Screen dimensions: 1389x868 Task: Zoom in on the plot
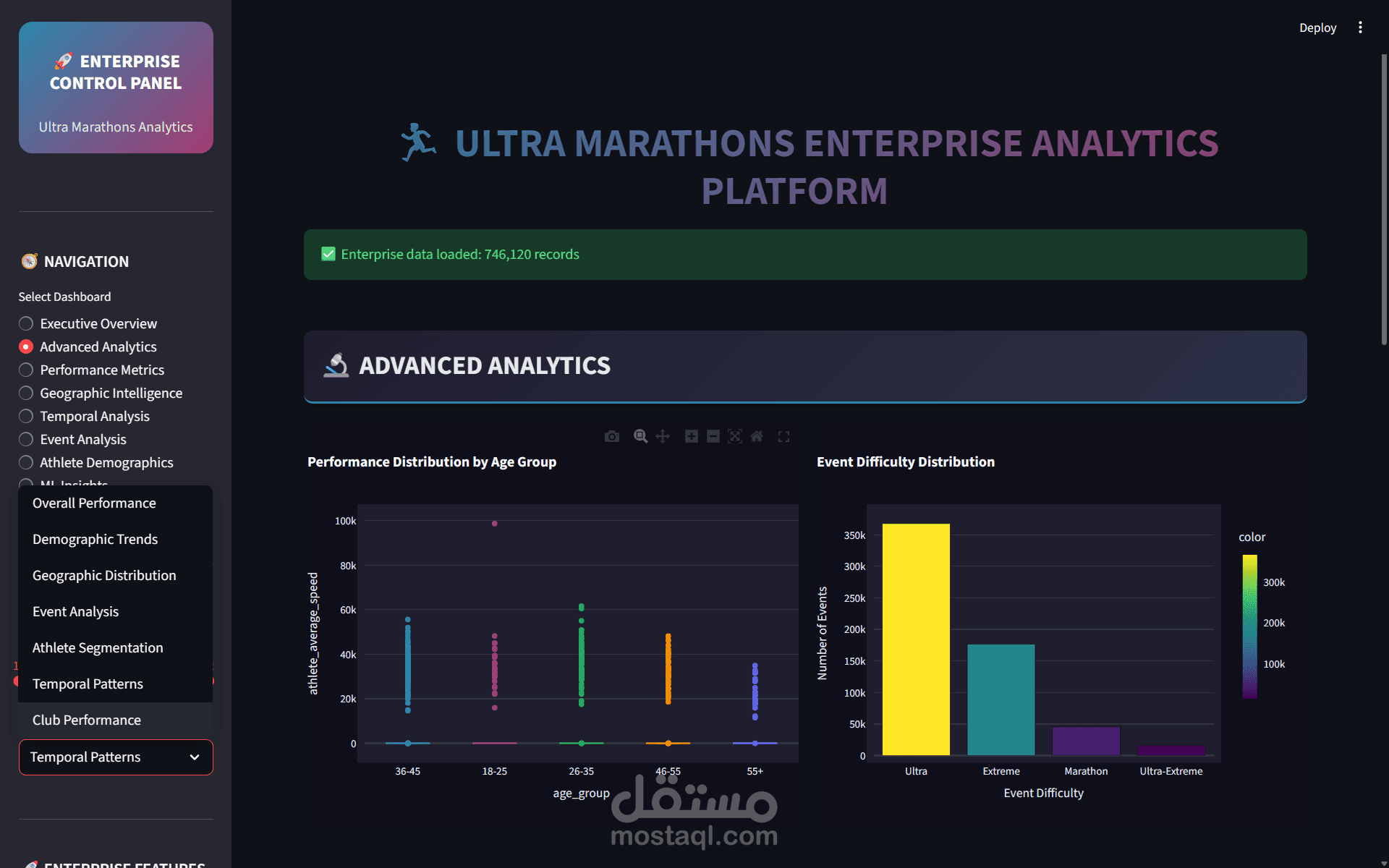[x=692, y=436]
